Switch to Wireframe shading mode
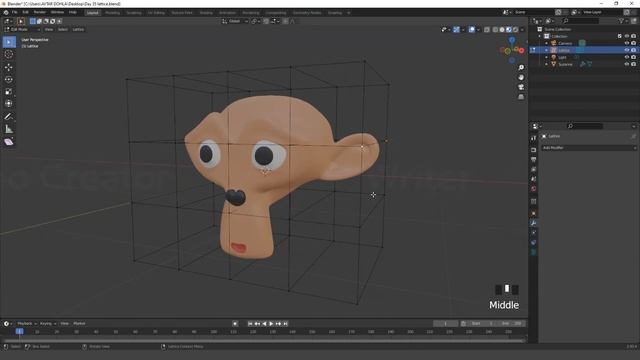This screenshot has height=360, width=640. 495,29
